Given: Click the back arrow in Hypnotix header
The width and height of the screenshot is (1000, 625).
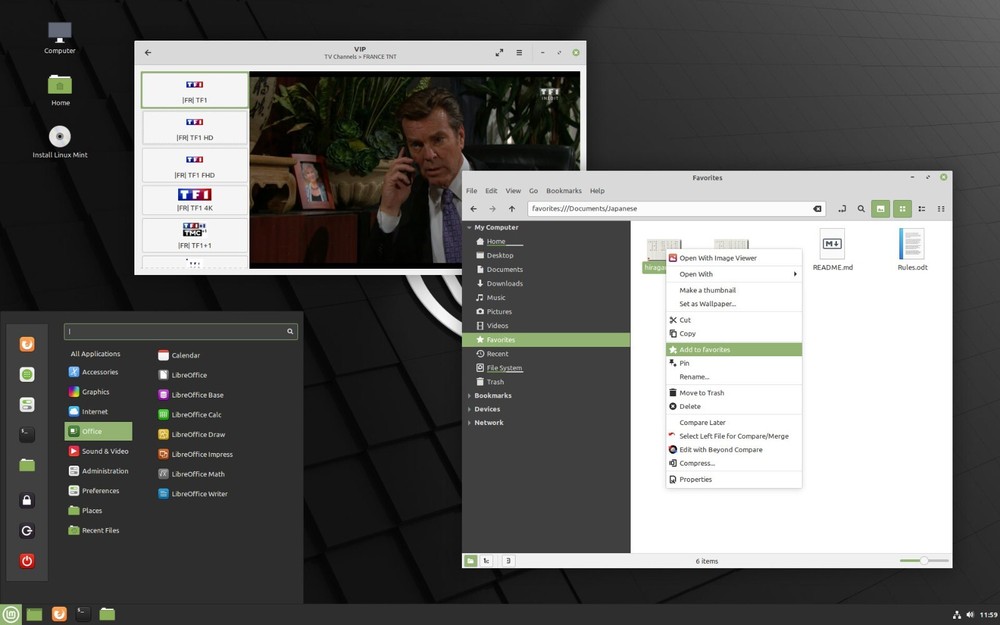Looking at the screenshot, I should click(x=147, y=51).
